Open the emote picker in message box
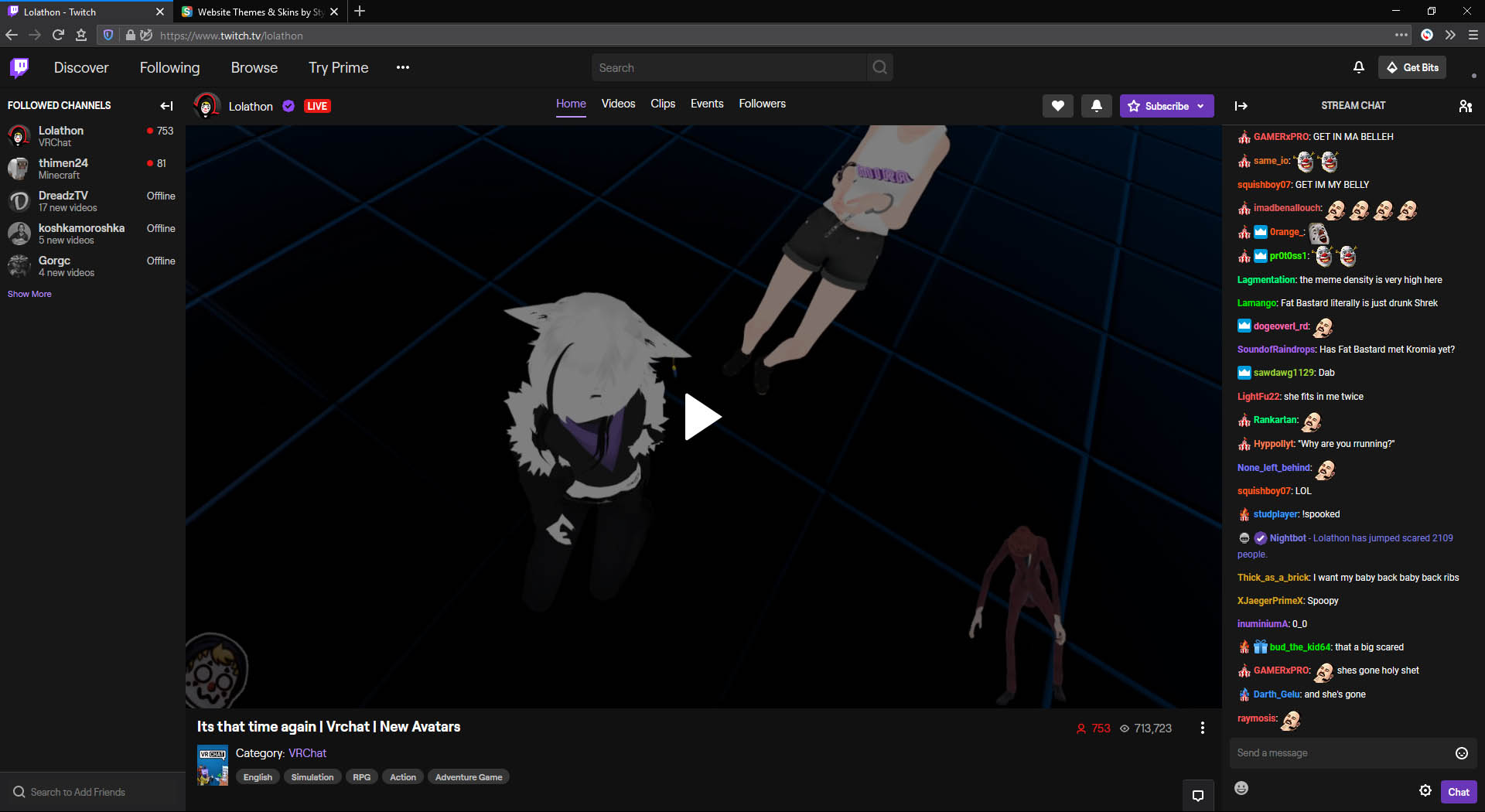The height and width of the screenshot is (812, 1485). (1461, 753)
